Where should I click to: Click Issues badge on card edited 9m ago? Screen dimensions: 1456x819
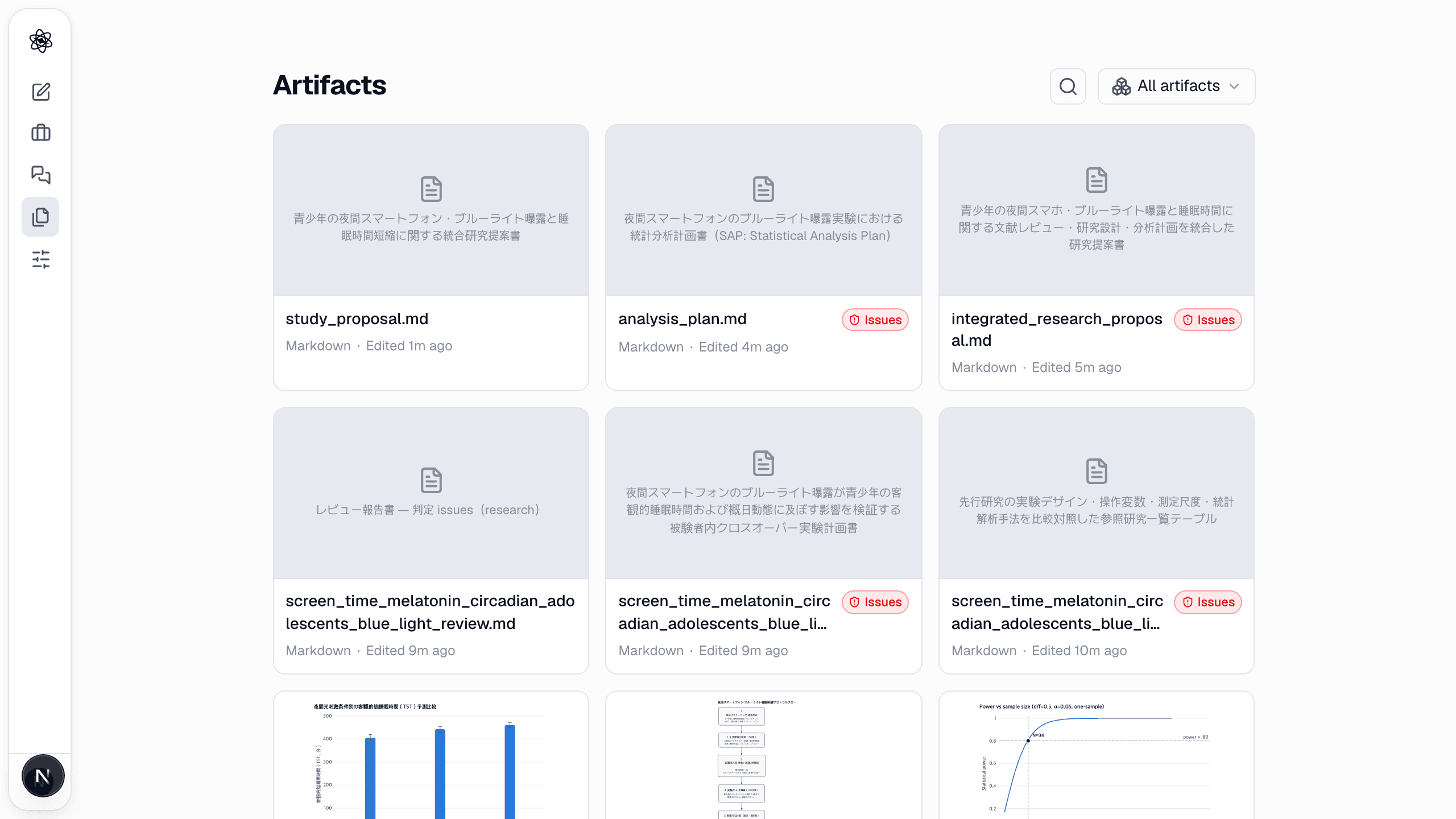tap(875, 602)
